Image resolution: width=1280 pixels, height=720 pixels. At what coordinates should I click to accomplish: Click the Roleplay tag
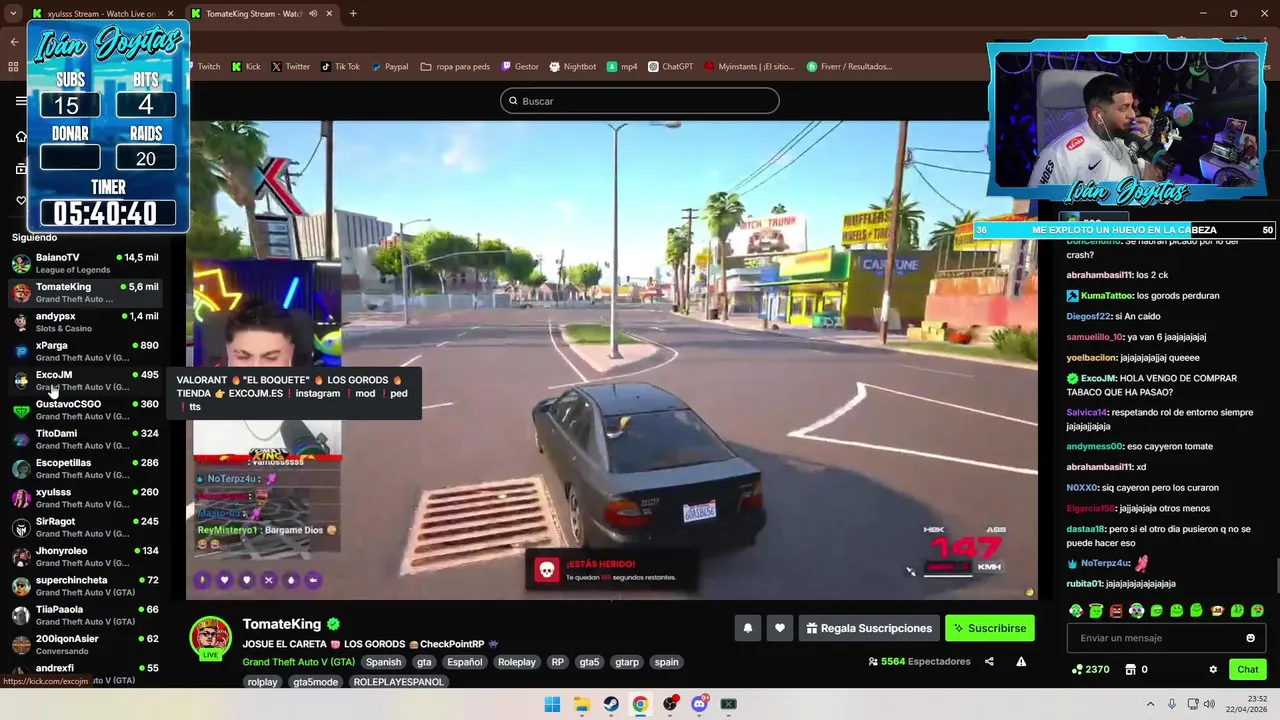point(517,662)
